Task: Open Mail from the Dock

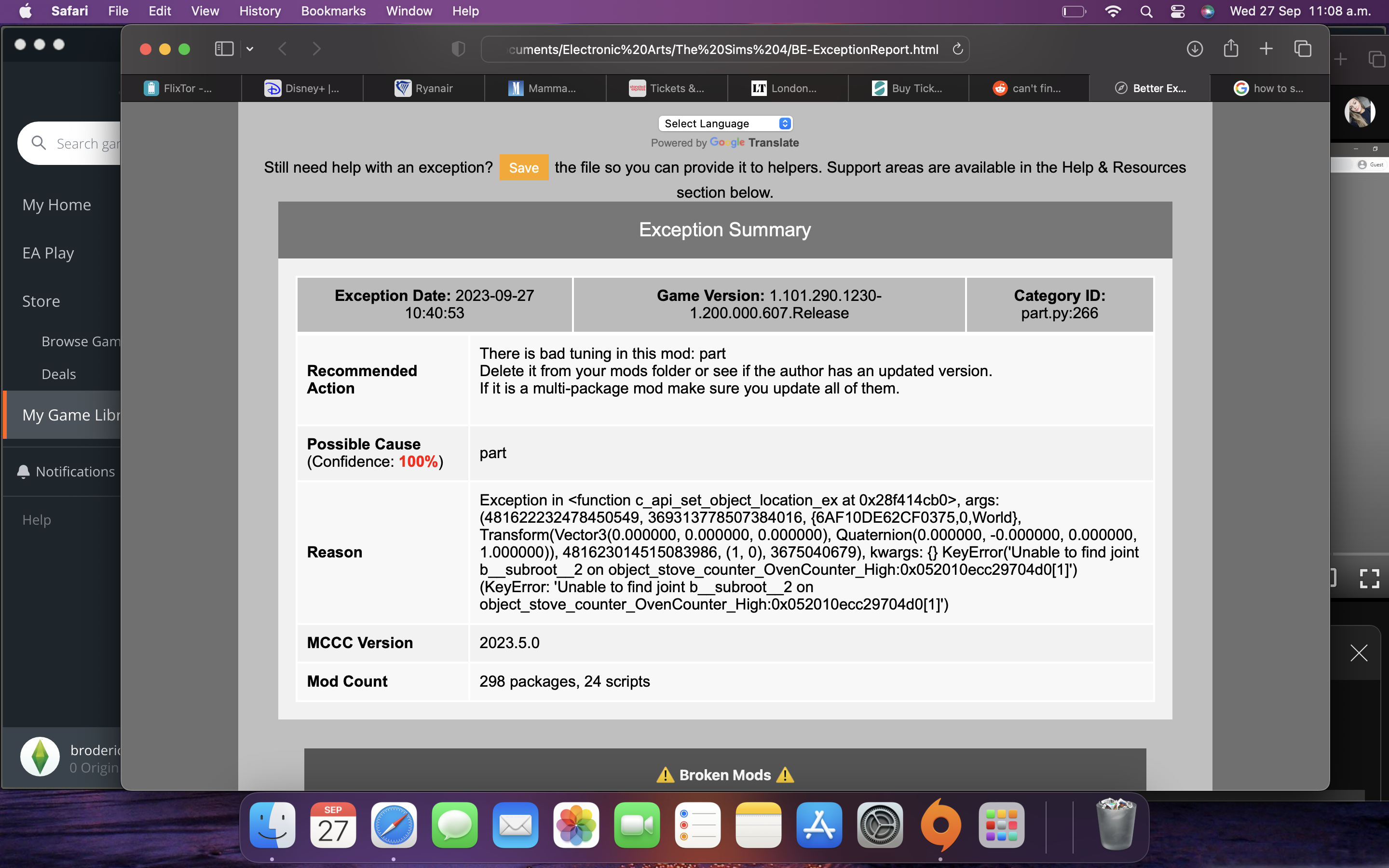Action: [516, 825]
